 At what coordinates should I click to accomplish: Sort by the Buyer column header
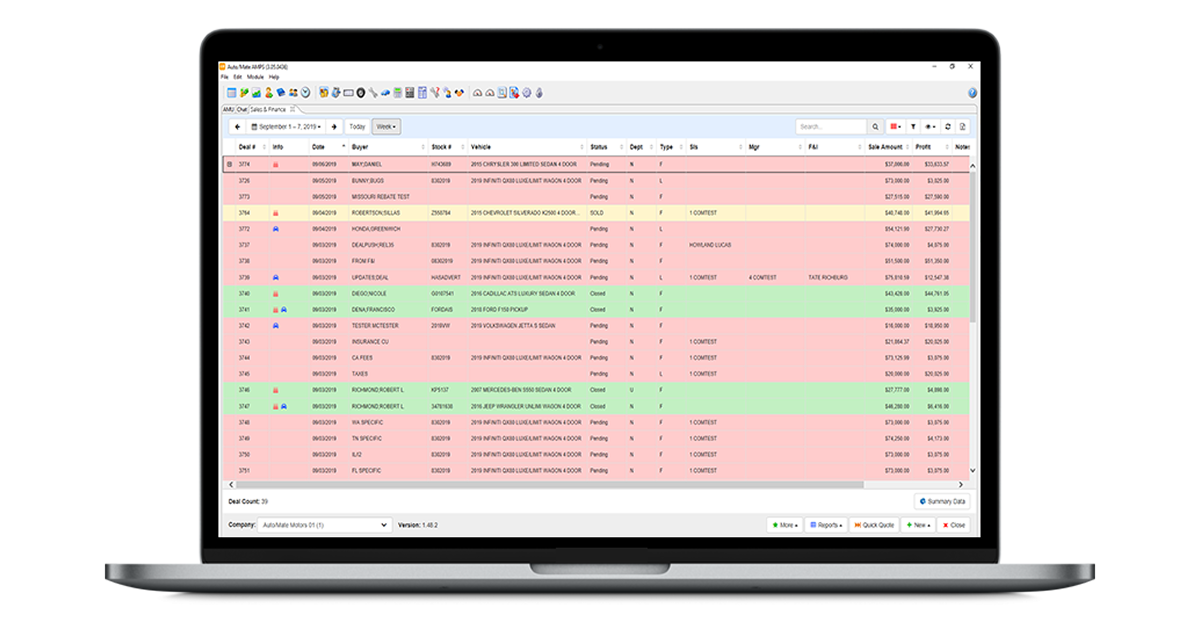click(x=387, y=147)
